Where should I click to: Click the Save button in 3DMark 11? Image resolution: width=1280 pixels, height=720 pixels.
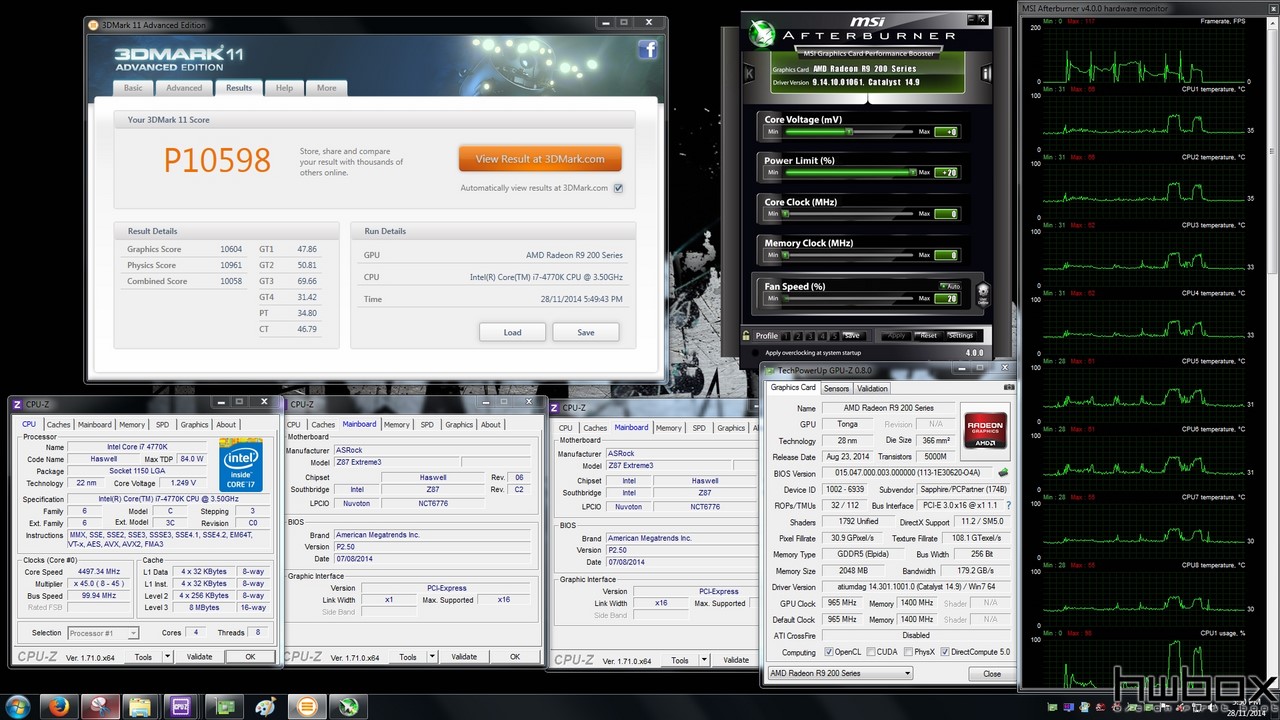586,332
